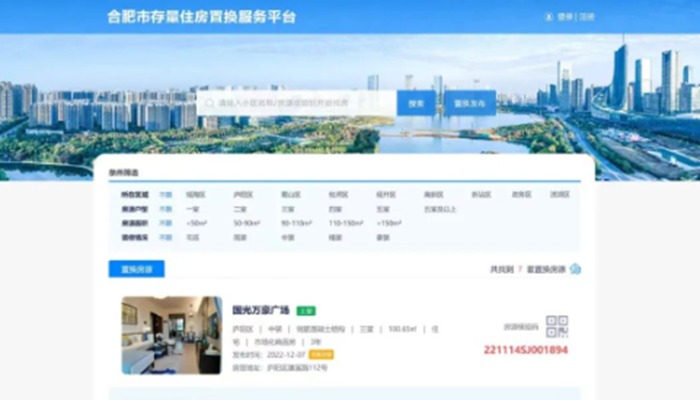The image size is (700, 400).
Task: Select 不限 for 所在区域 filter
Action: [165, 195]
